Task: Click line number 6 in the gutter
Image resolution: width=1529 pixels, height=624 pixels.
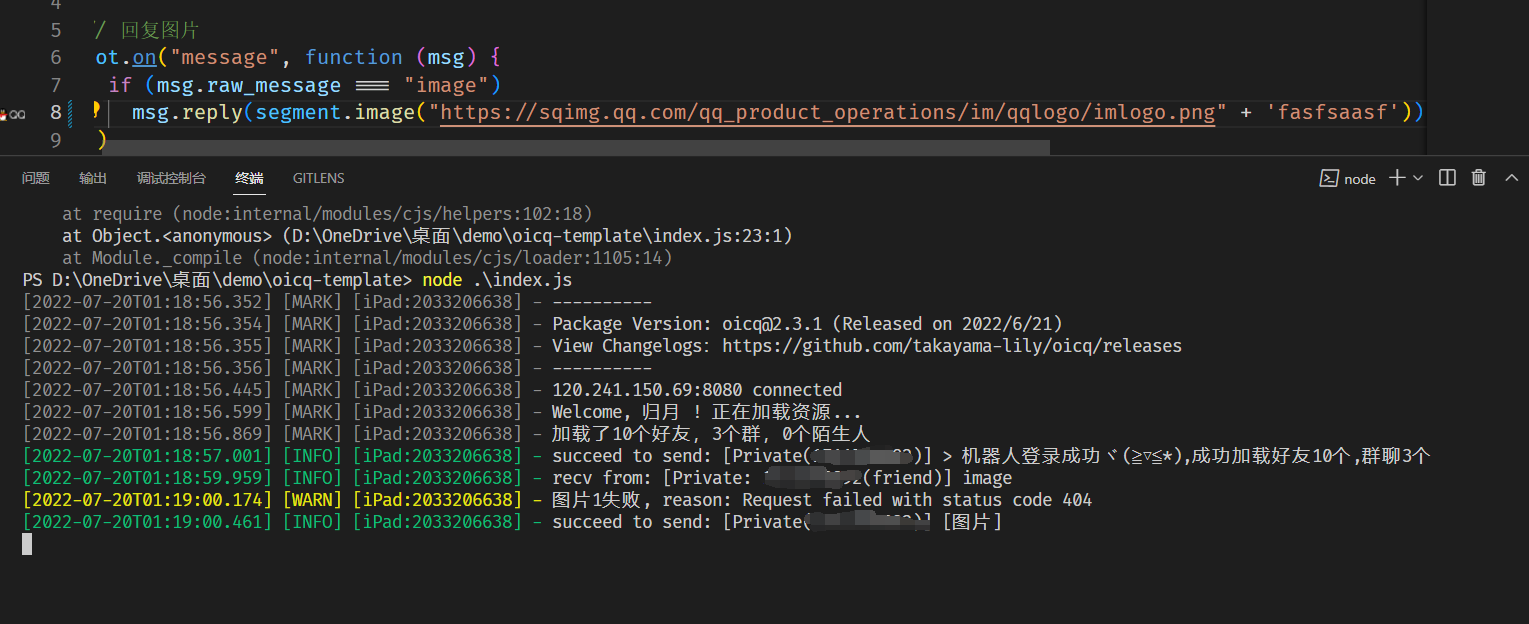Action: 55,57
